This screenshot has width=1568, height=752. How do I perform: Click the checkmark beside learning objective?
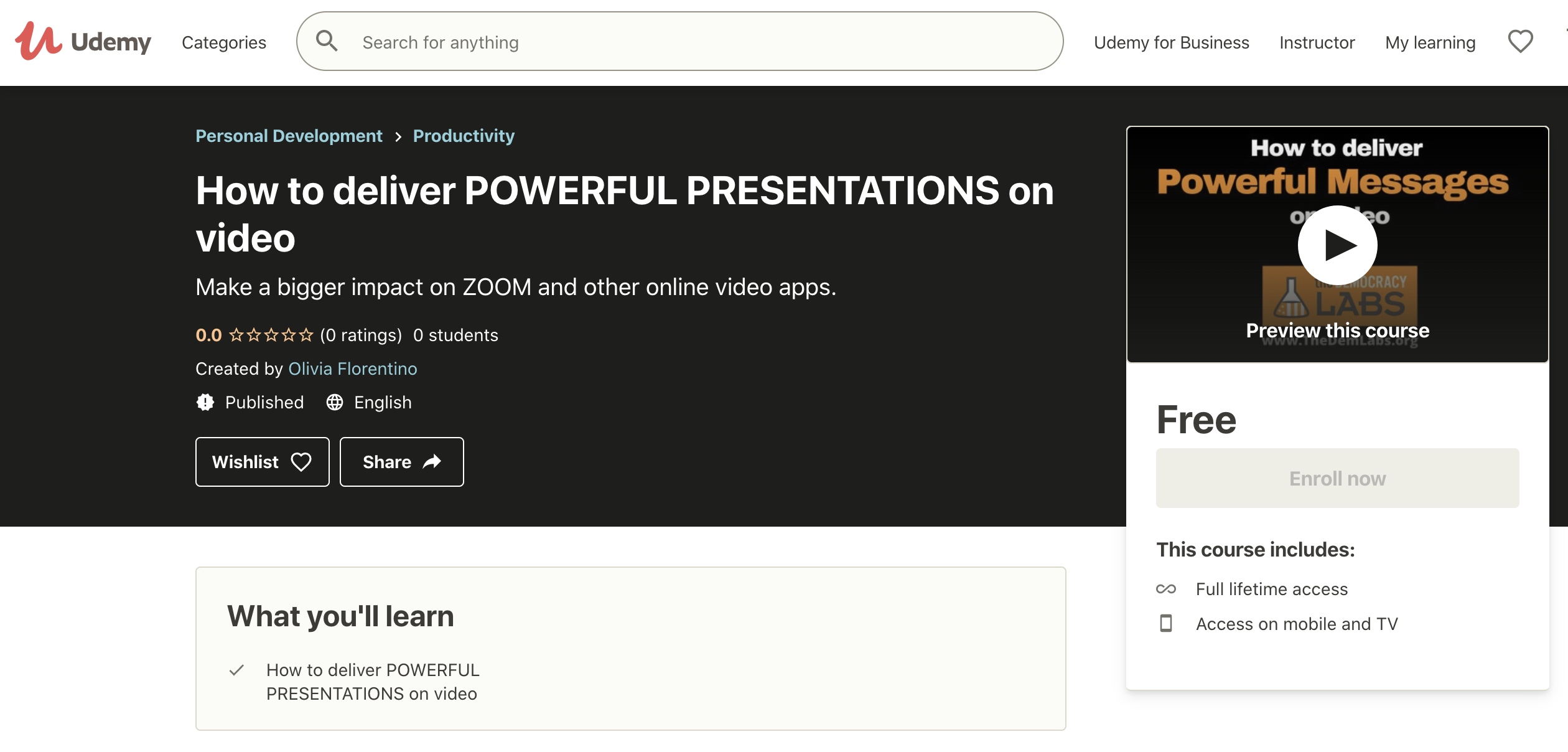pos(236,670)
